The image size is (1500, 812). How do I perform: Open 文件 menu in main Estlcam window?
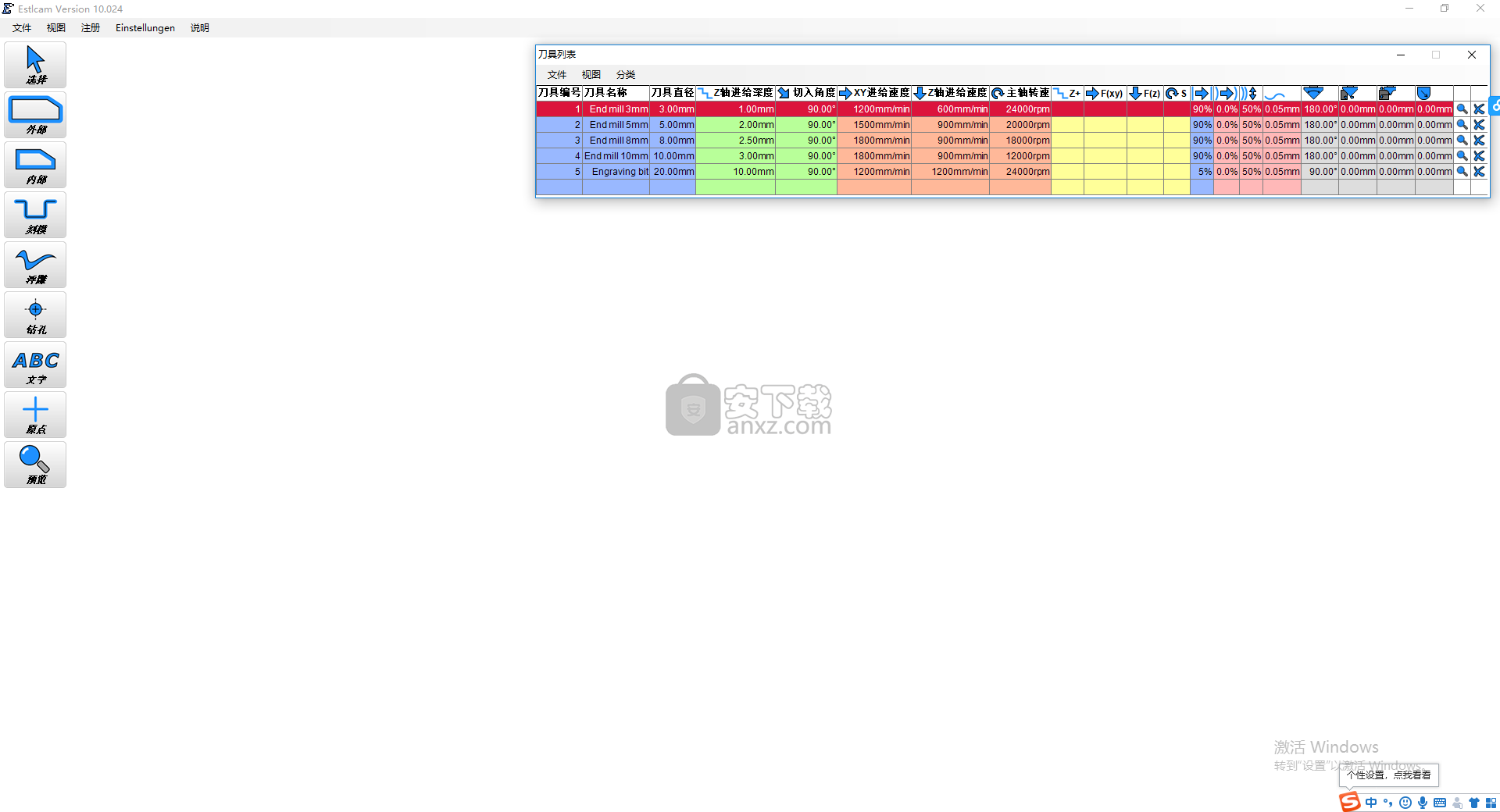click(22, 28)
